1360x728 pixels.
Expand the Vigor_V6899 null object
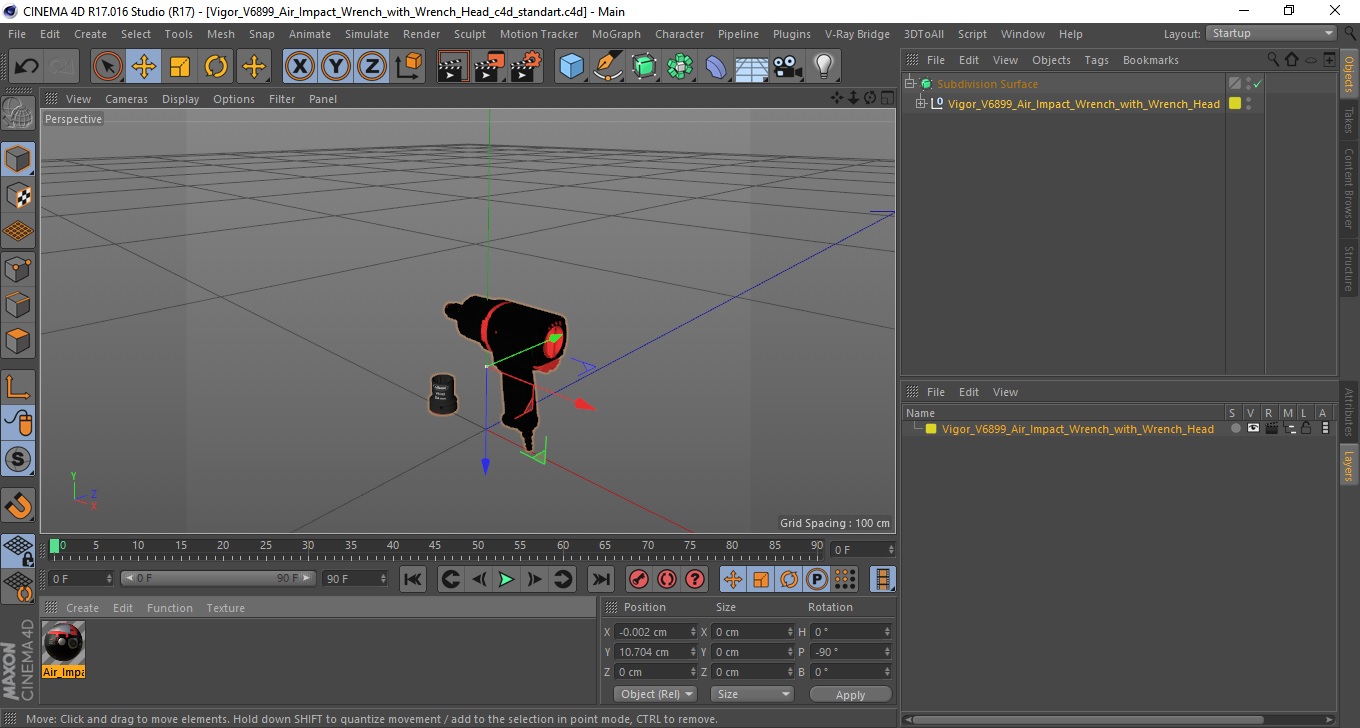pos(921,103)
